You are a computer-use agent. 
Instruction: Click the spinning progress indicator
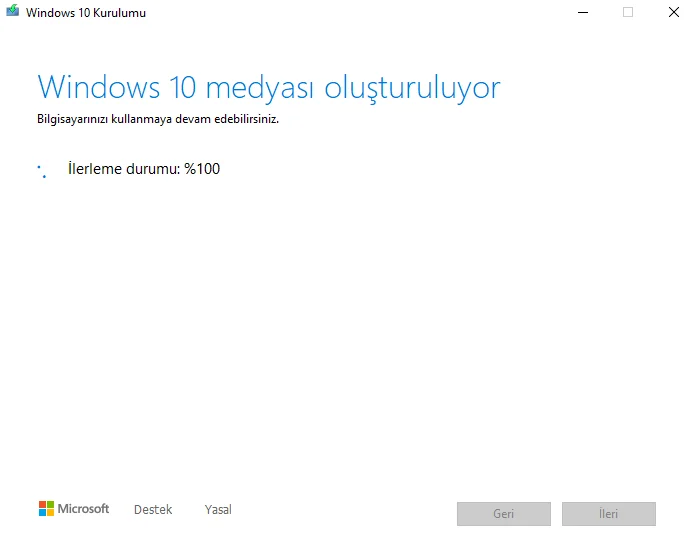(43, 171)
